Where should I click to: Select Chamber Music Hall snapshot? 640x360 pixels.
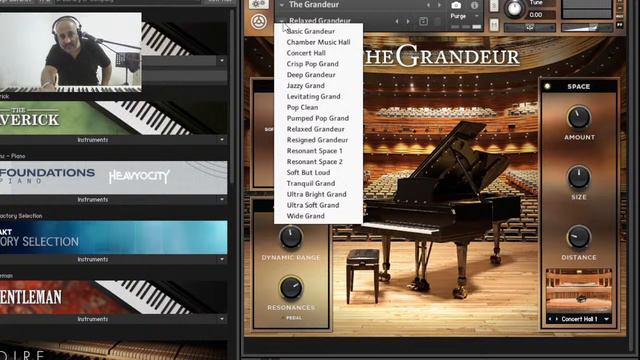[318, 42]
